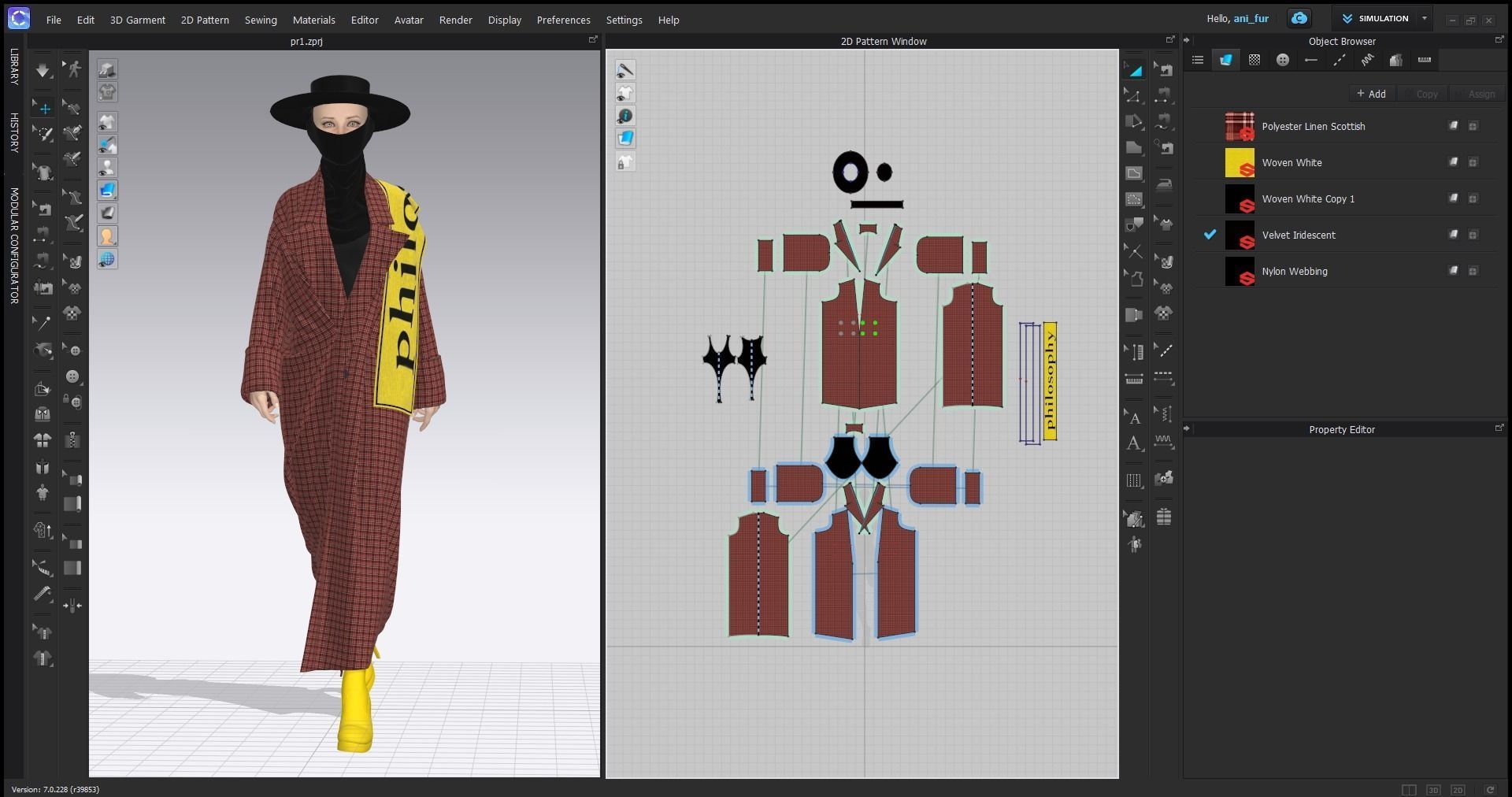Expand the Property Editor panel arrow
This screenshot has width=1512, height=797.
1187,429
